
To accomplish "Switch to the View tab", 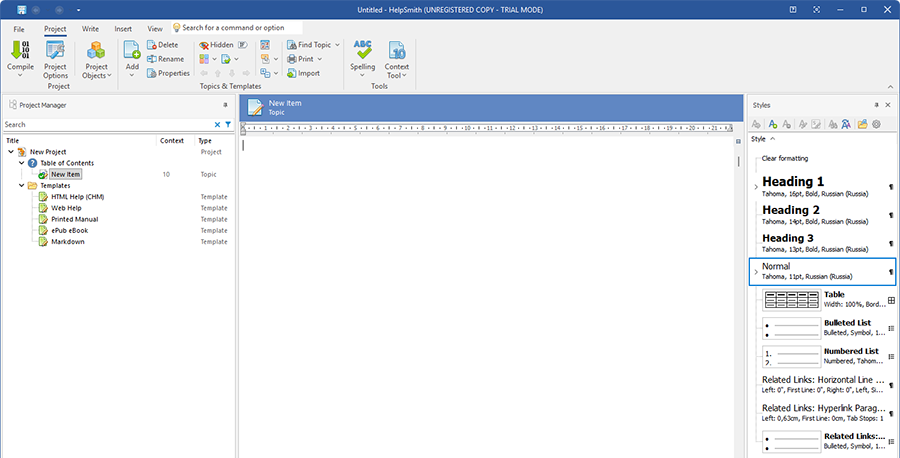I will (155, 29).
